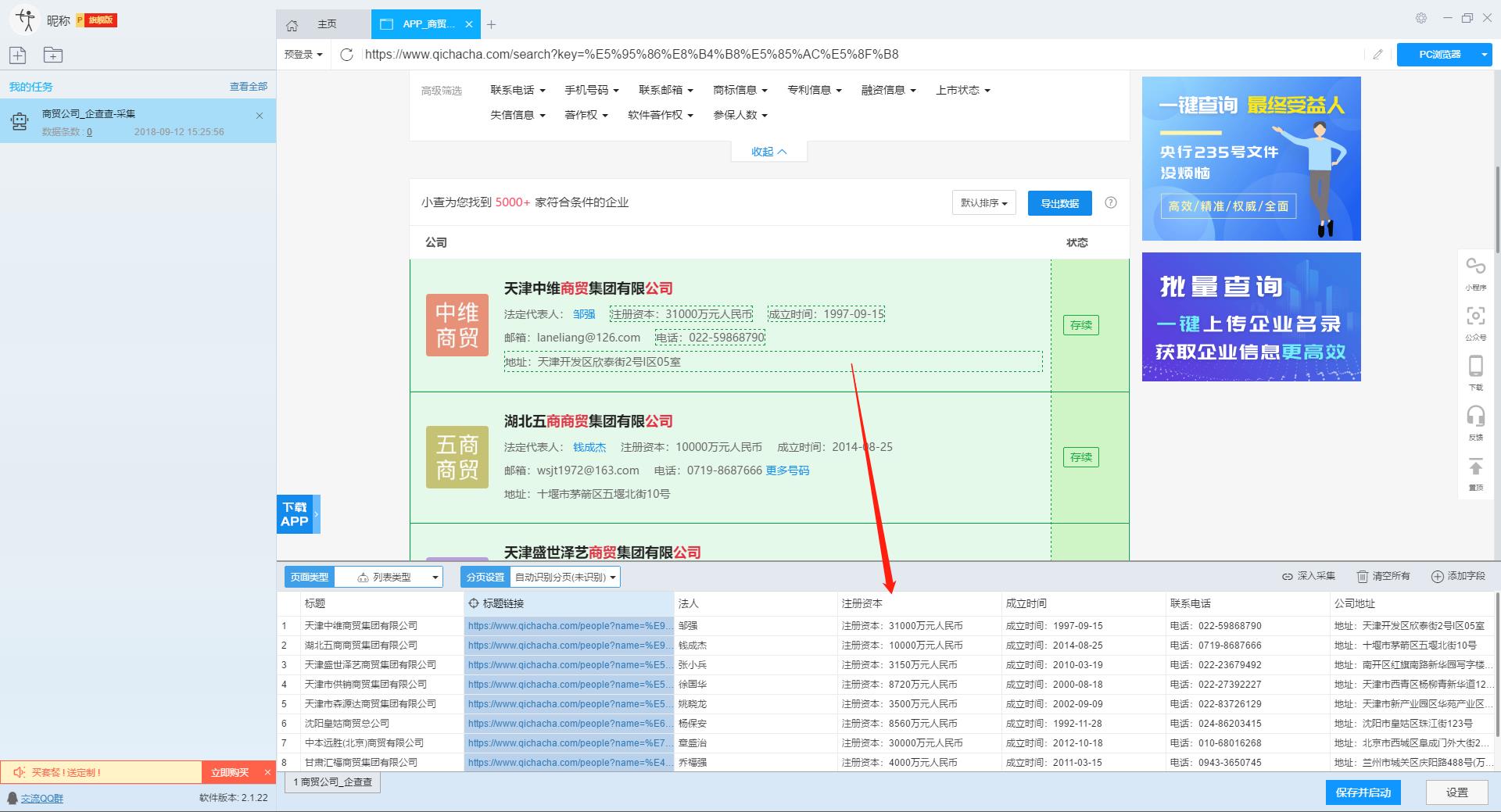
Task: Click the 交流QQ群 link
Action: point(42,798)
